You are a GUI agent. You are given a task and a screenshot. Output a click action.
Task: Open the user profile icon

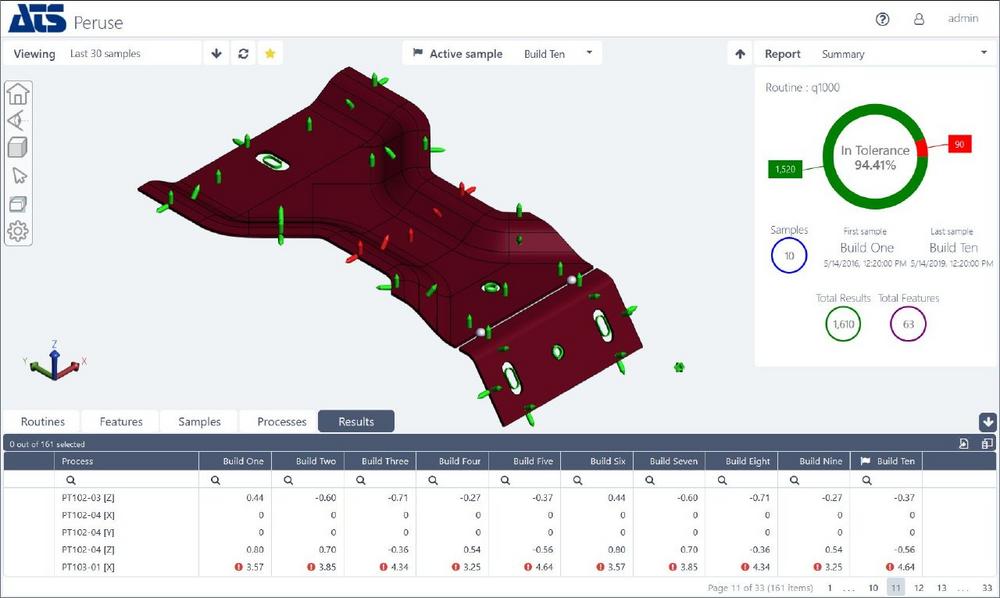tap(919, 19)
